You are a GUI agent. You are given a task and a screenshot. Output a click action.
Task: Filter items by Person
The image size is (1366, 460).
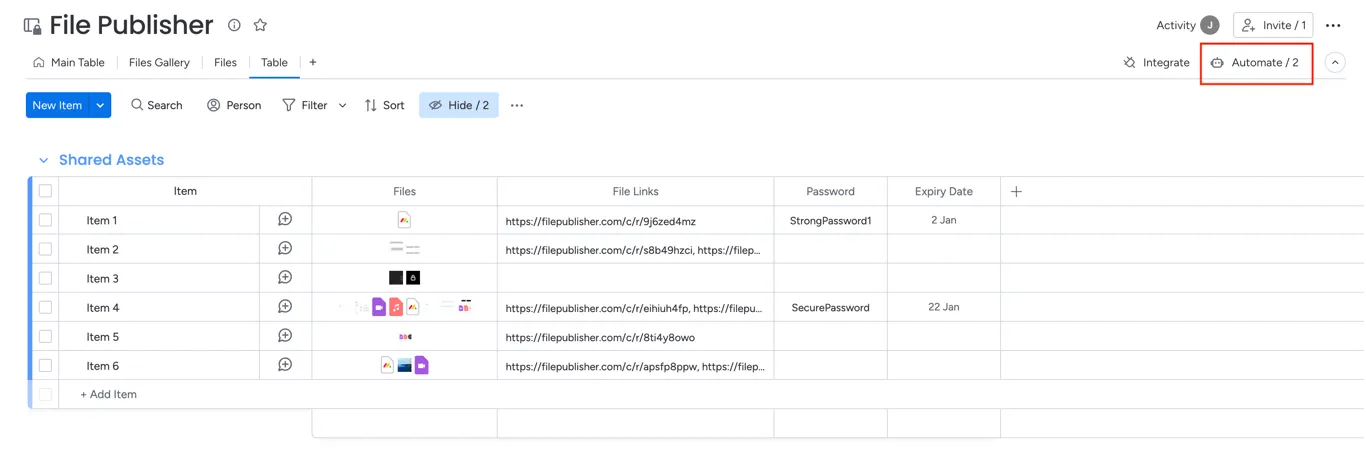(x=234, y=105)
